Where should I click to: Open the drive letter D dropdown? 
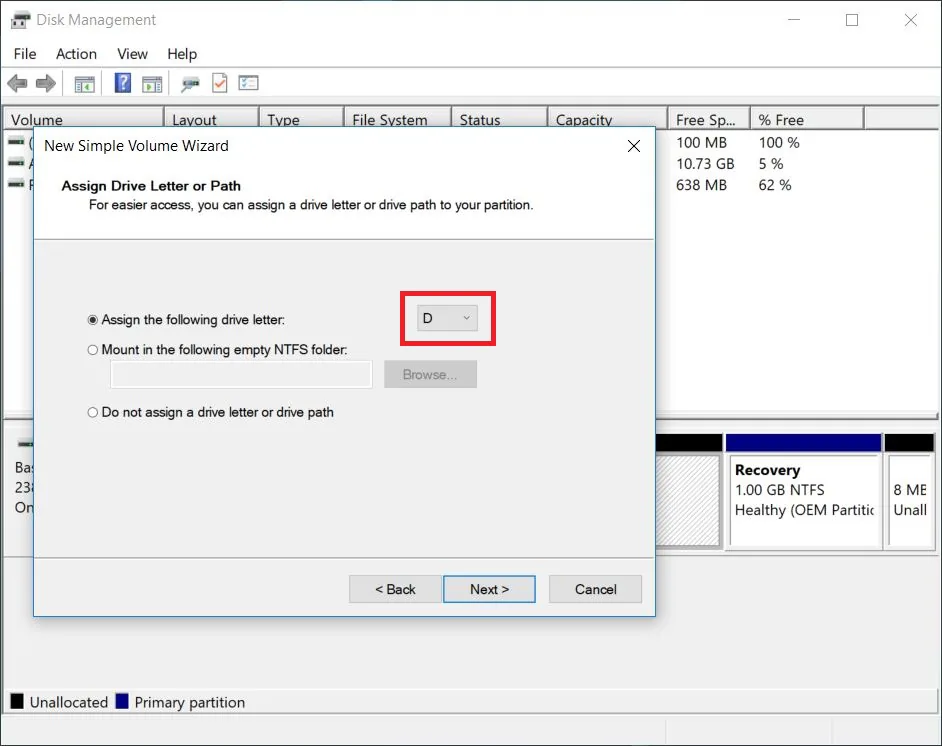pos(448,318)
